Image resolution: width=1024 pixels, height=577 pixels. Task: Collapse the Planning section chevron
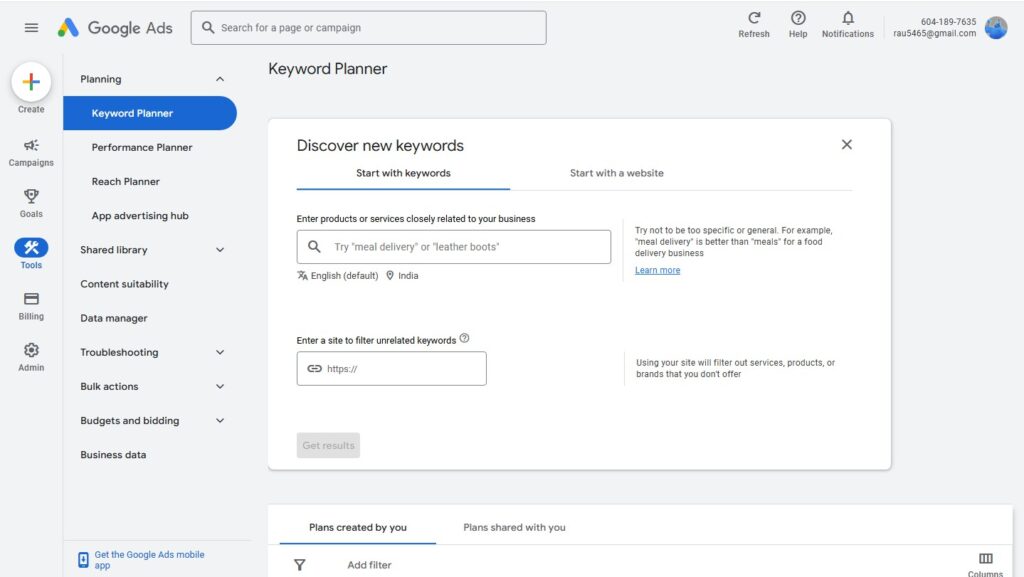(220, 79)
